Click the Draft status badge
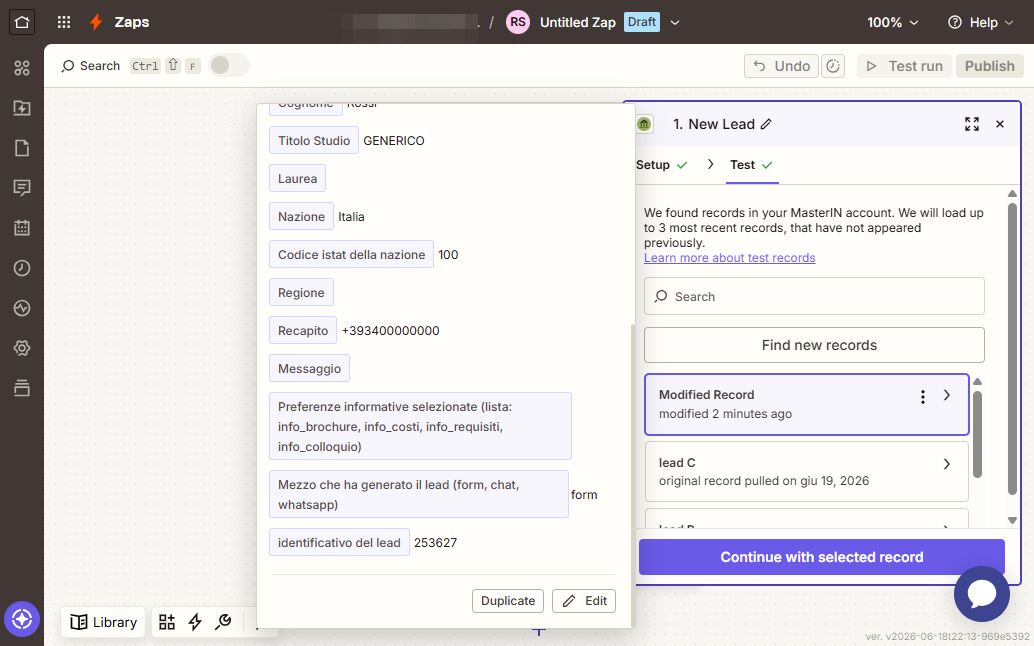Image resolution: width=1034 pixels, height=646 pixels. (642, 22)
